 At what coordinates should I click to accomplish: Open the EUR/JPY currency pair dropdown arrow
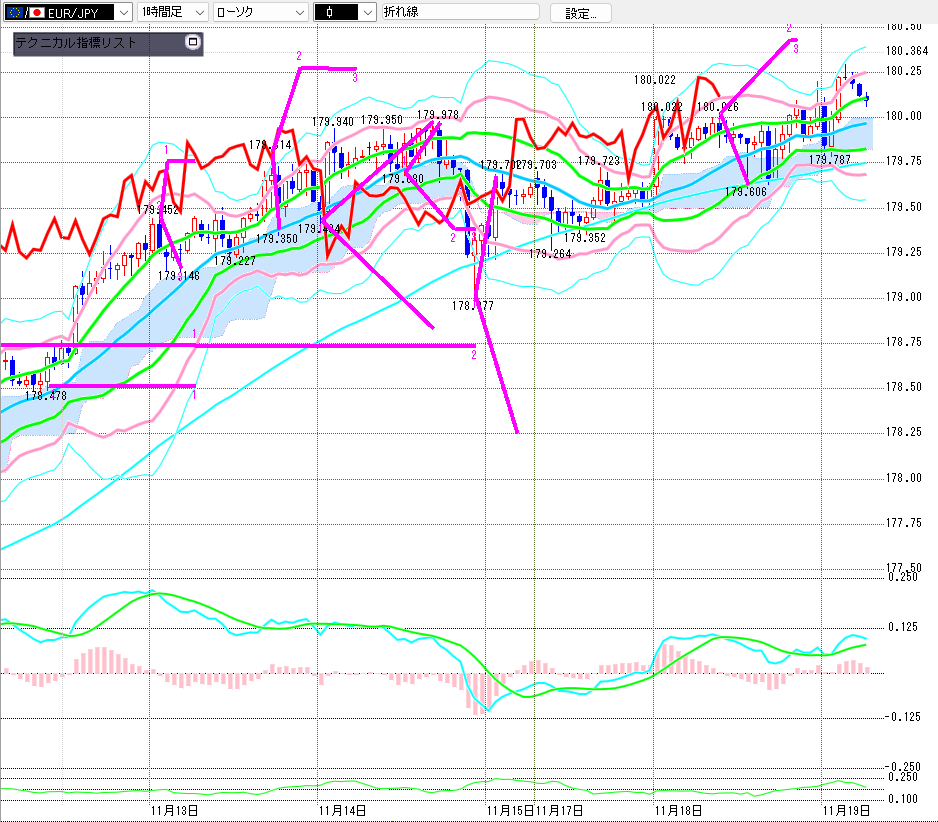coord(122,12)
